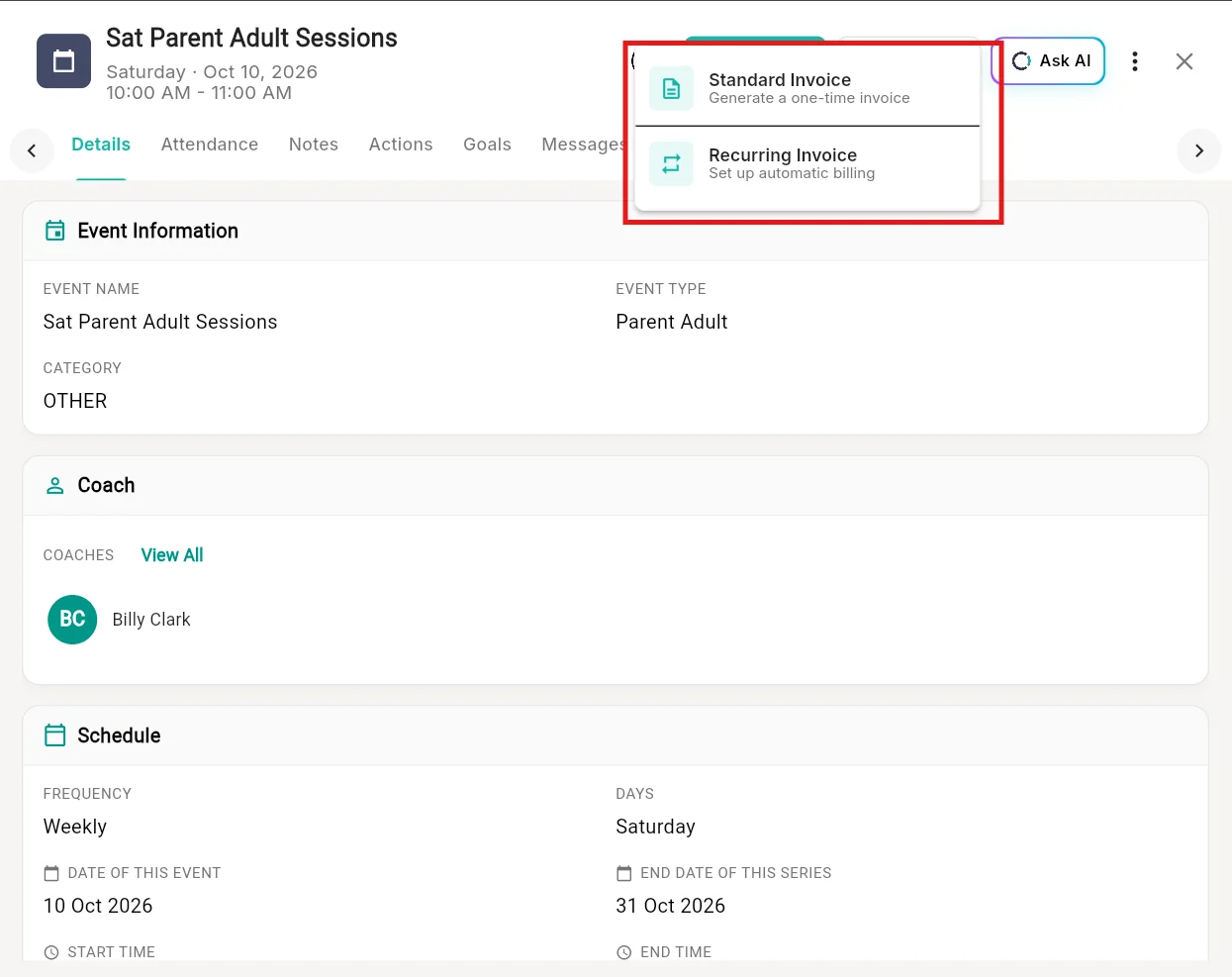The width and height of the screenshot is (1232, 977).
Task: Switch to the Attendance tab
Action: [x=210, y=145]
